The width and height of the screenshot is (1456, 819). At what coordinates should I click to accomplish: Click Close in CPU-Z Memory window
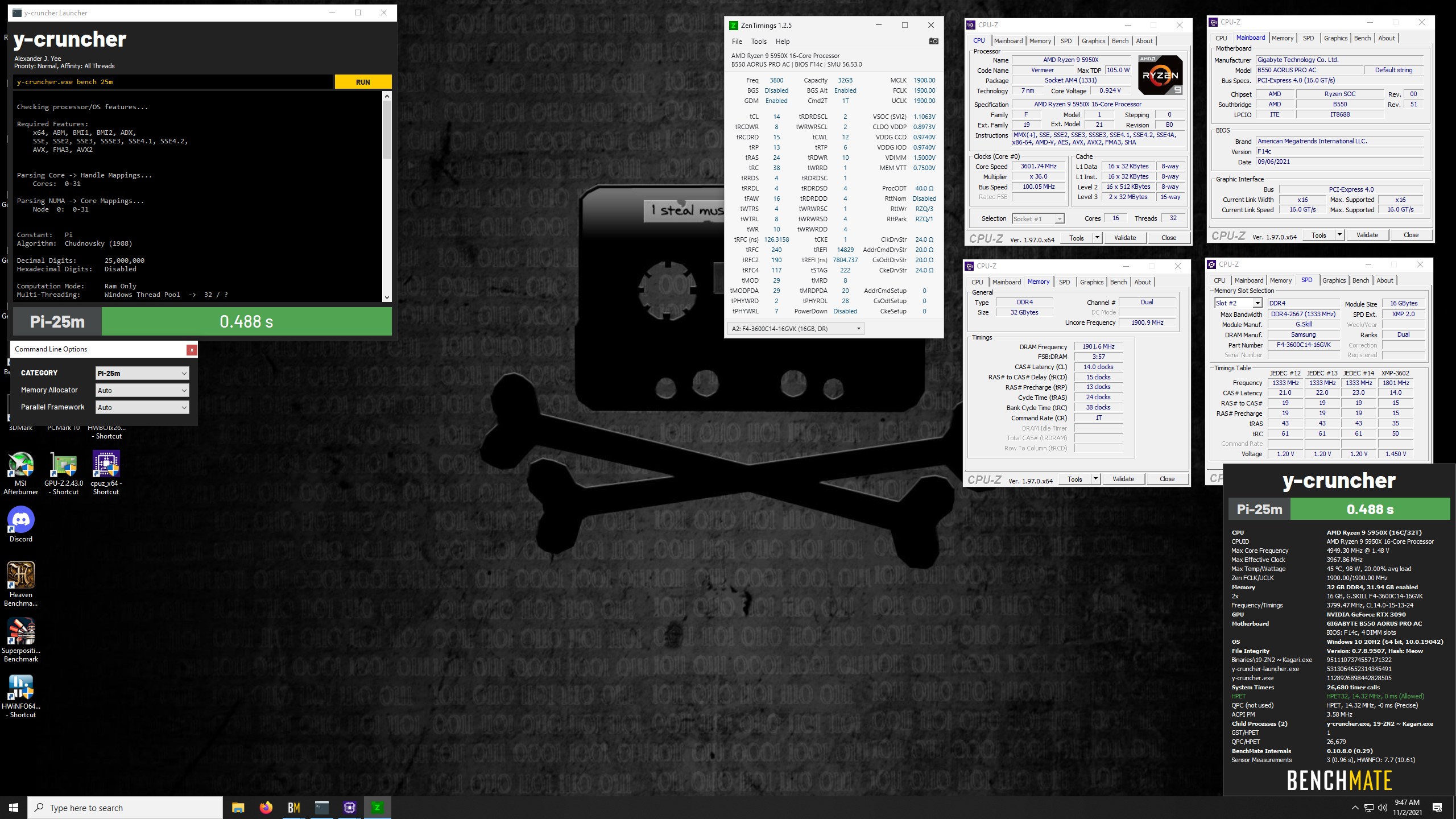[x=1167, y=479]
